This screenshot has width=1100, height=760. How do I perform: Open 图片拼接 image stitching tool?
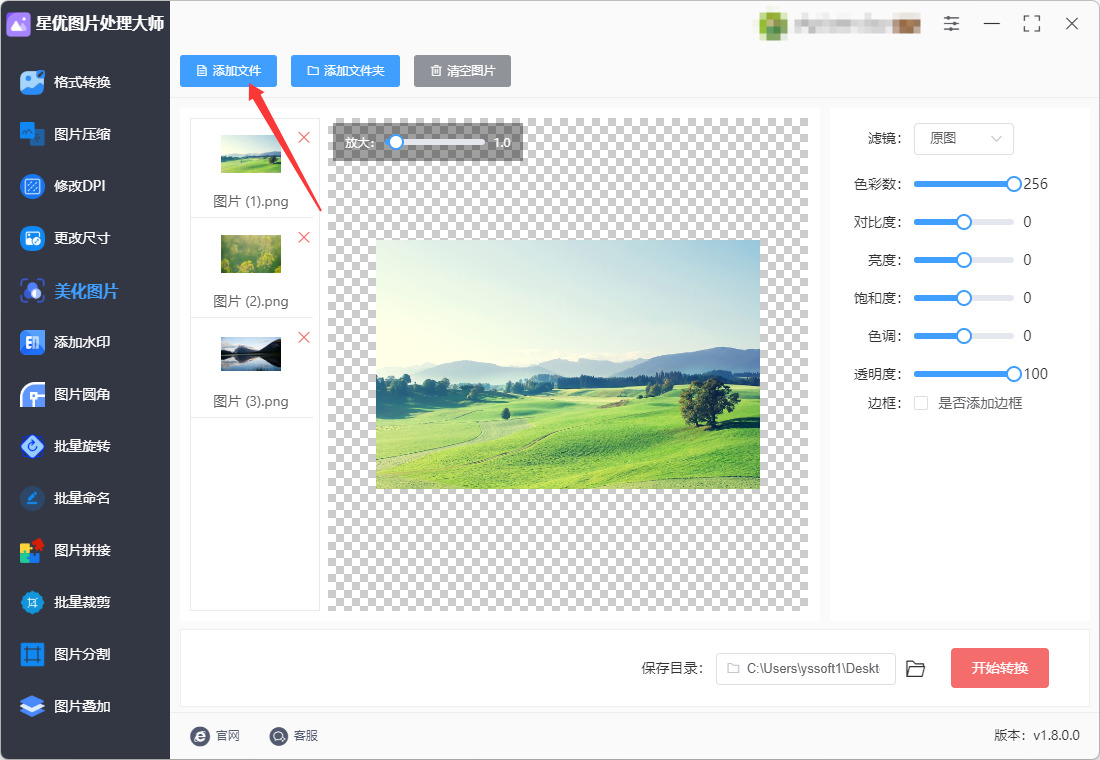[x=66, y=550]
